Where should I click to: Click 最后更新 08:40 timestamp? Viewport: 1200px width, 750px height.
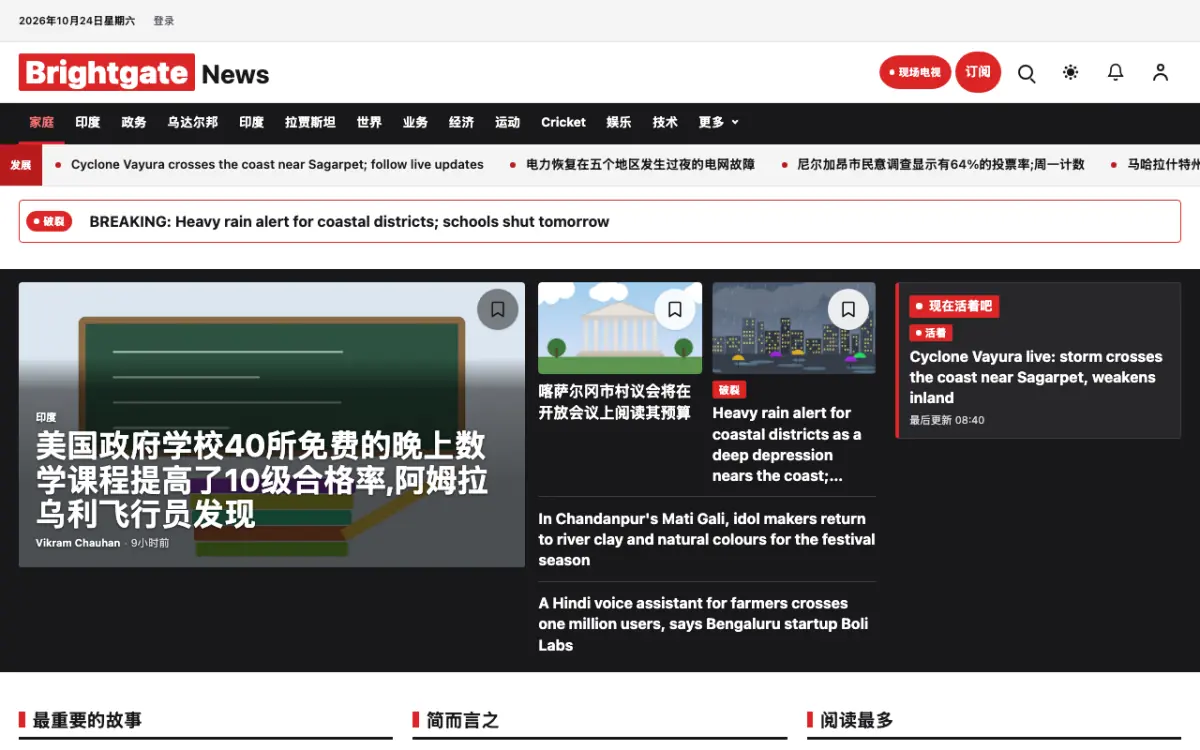[x=947, y=420]
